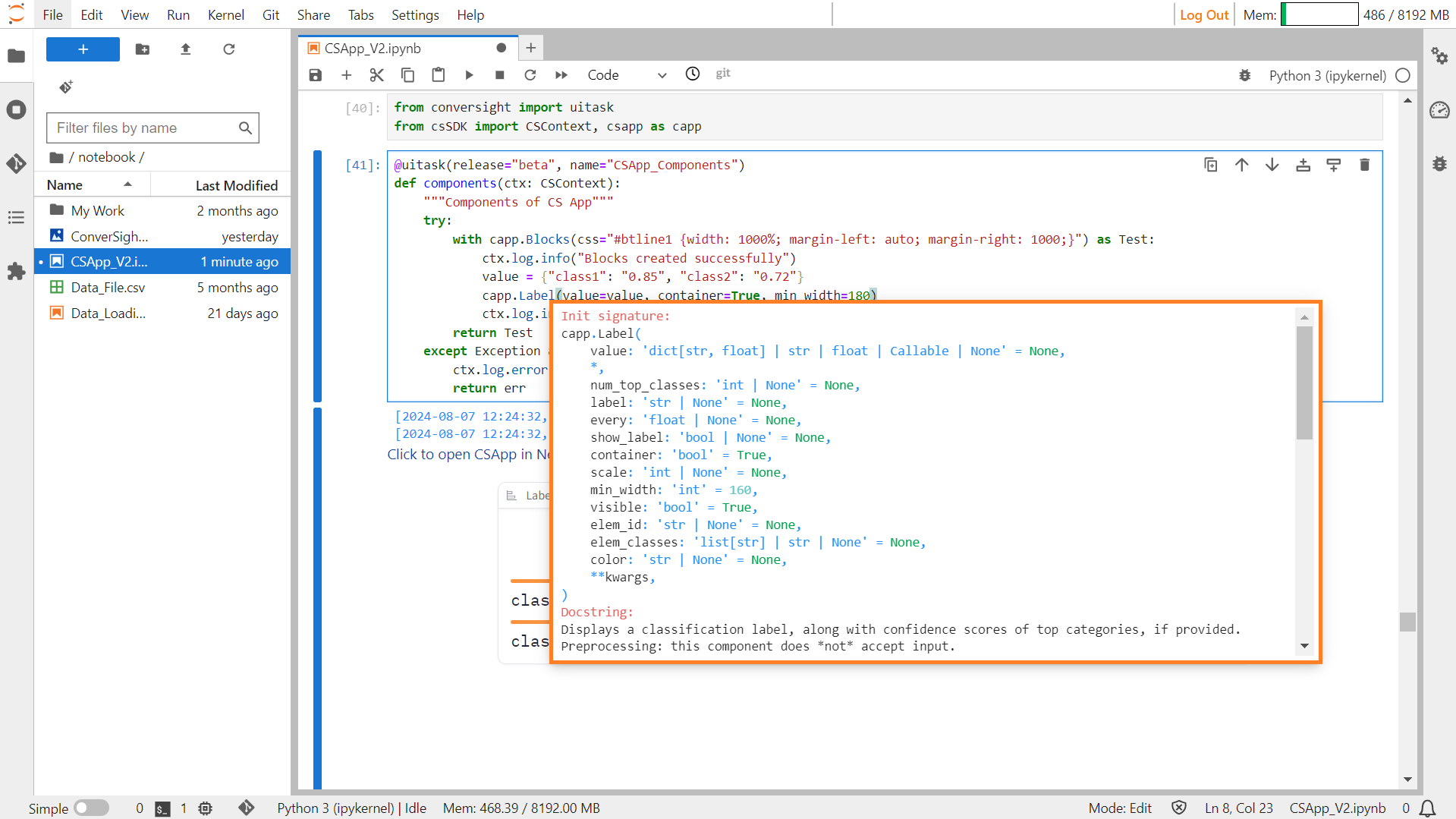The height and width of the screenshot is (819, 1456).
Task: Delete the active cell with trash icon
Action: [1364, 165]
